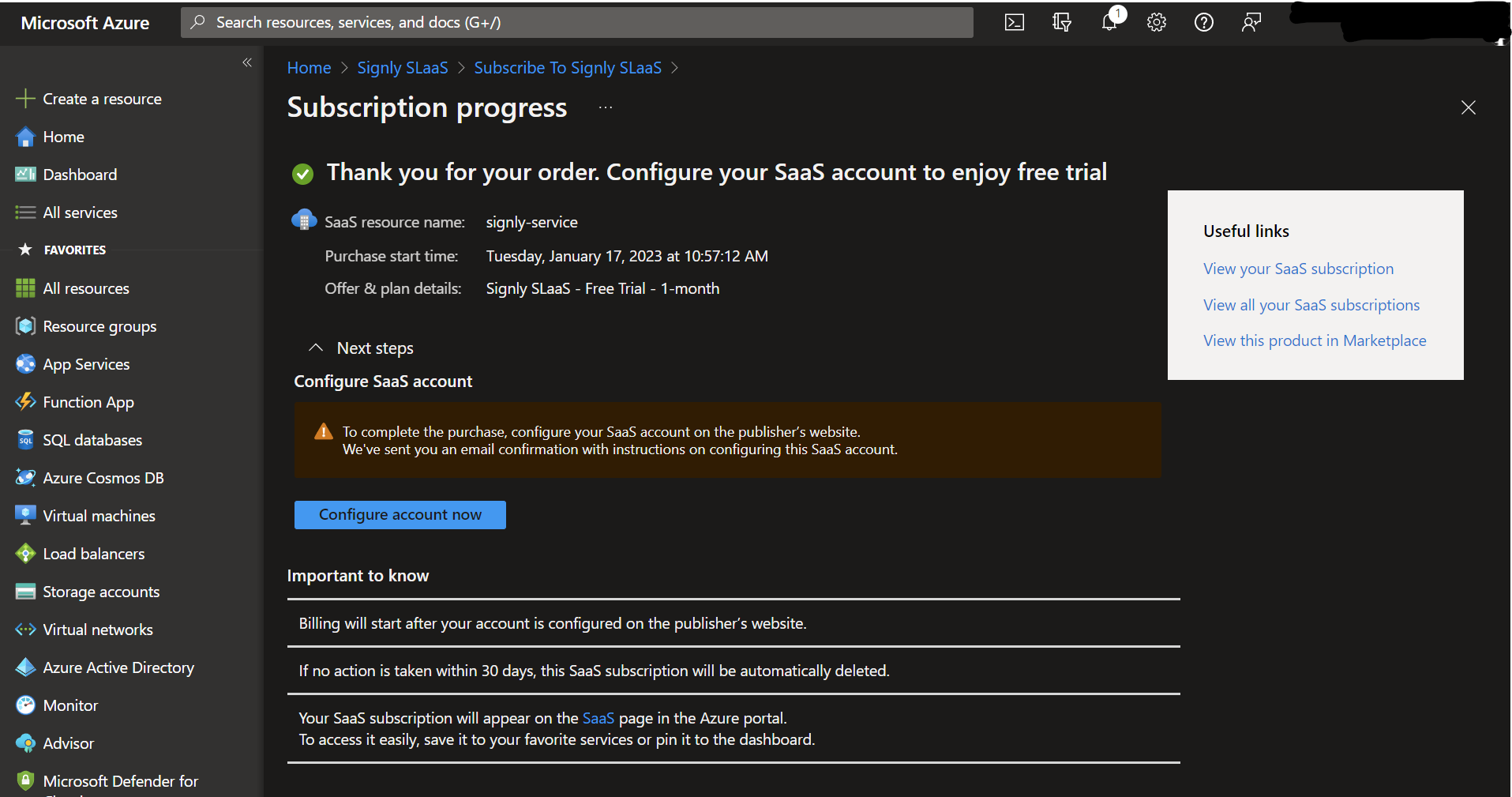Screen dimensions: 1512x797
Task: Click the Azure Active Directory icon
Action: point(25,667)
